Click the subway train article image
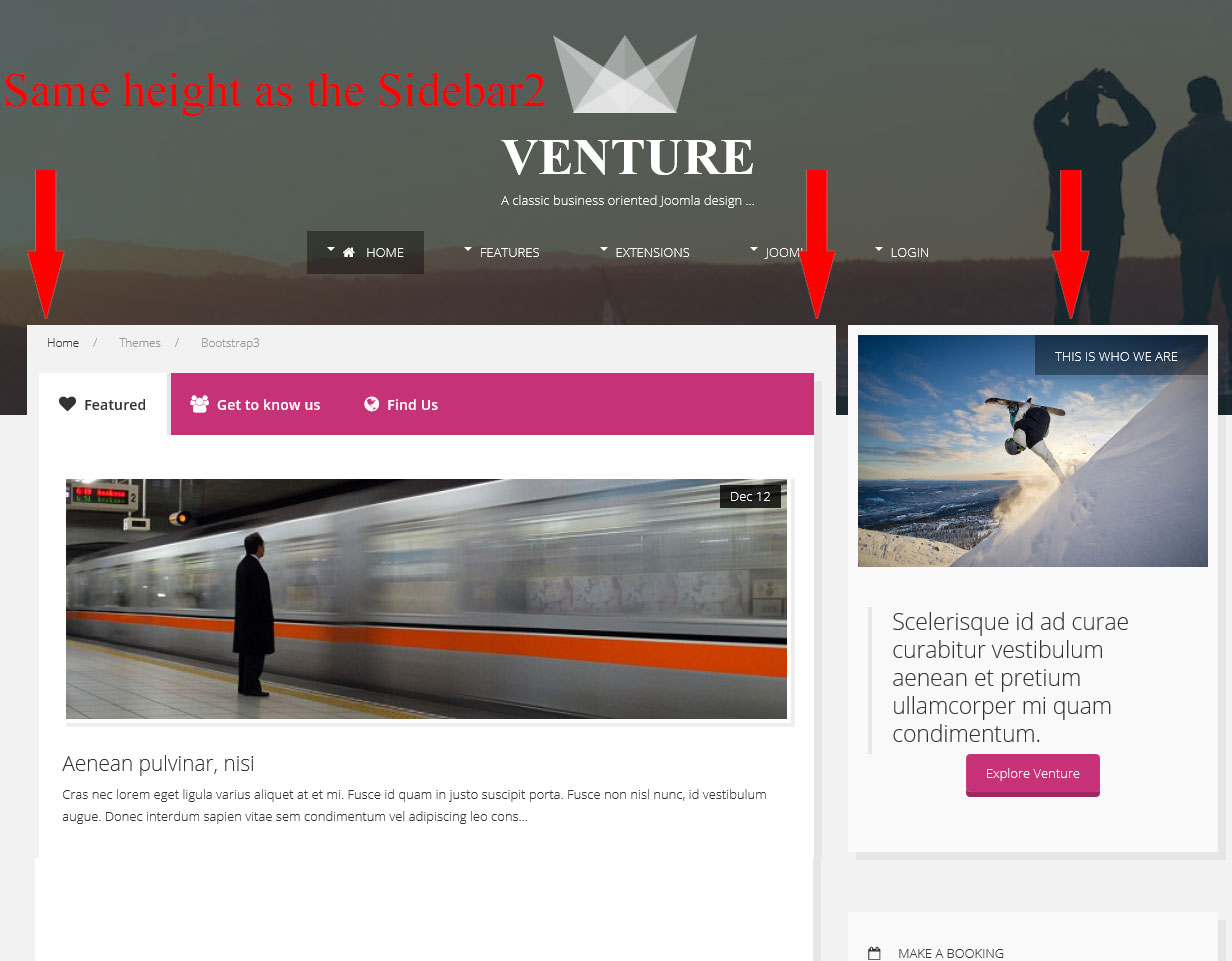 coord(427,599)
